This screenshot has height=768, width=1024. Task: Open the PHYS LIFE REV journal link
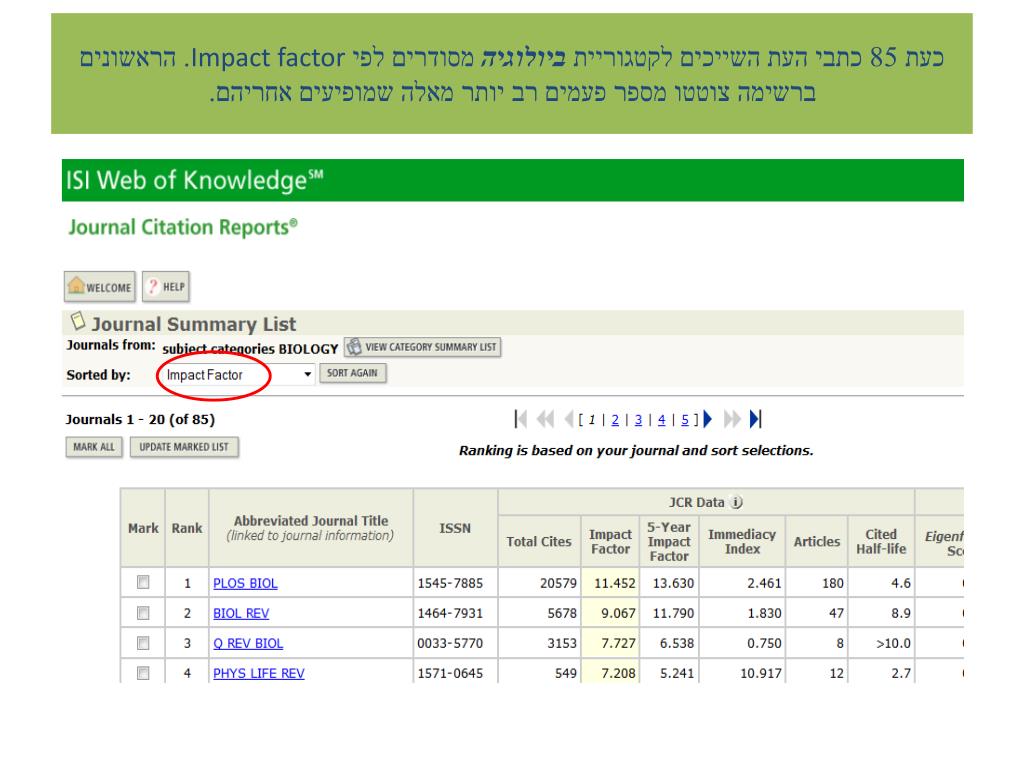click(x=259, y=673)
